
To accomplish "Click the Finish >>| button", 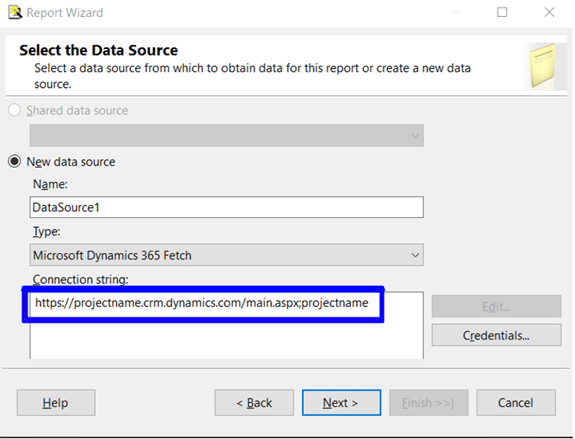I will (x=429, y=403).
